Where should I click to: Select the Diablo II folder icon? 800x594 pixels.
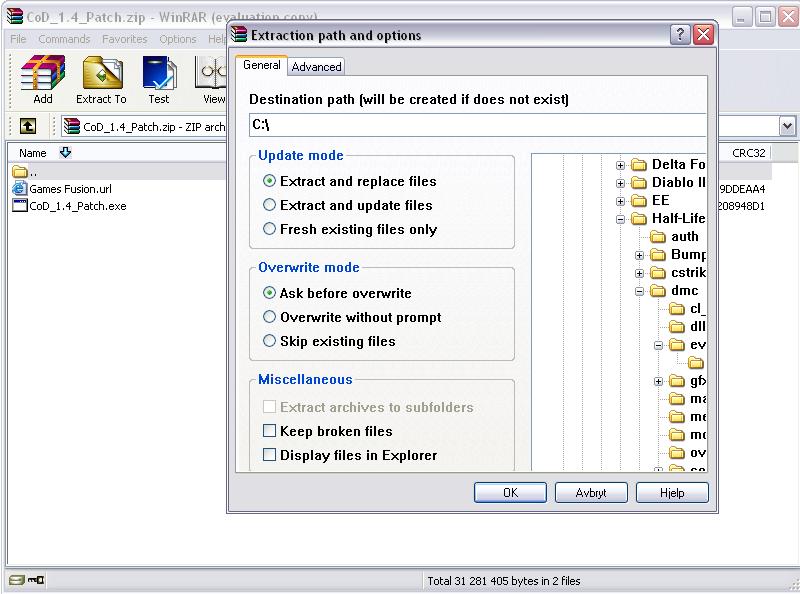(x=639, y=182)
